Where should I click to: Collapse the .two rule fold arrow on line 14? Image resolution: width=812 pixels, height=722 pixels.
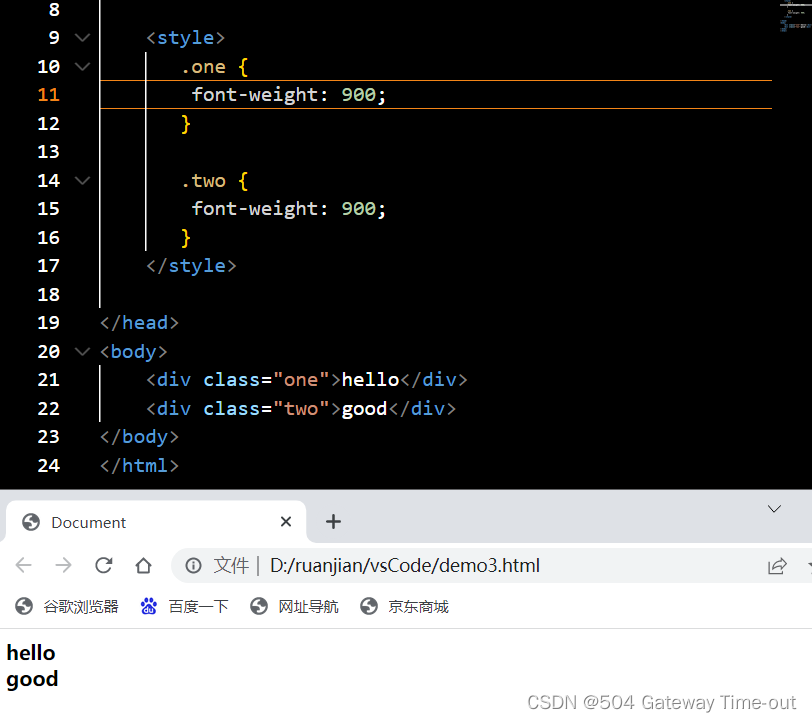click(x=82, y=180)
